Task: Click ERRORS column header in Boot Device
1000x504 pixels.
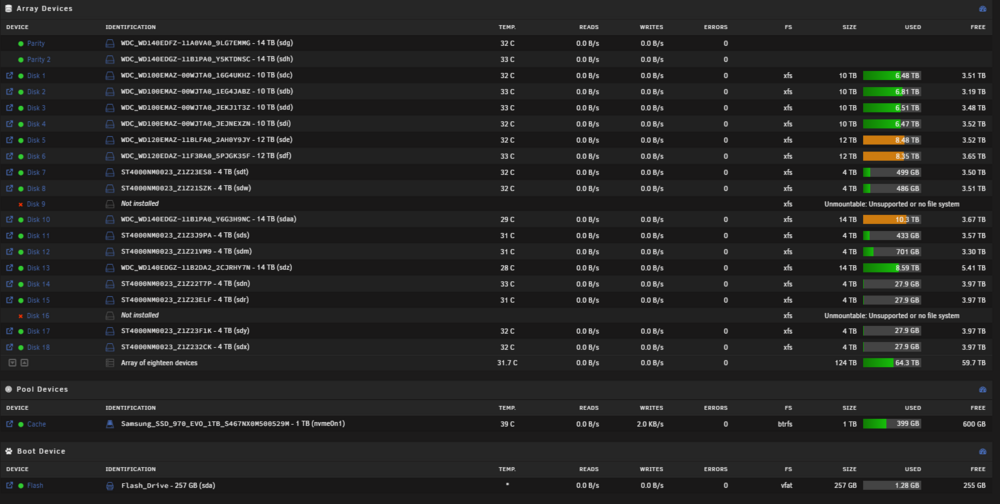Action: pos(716,470)
